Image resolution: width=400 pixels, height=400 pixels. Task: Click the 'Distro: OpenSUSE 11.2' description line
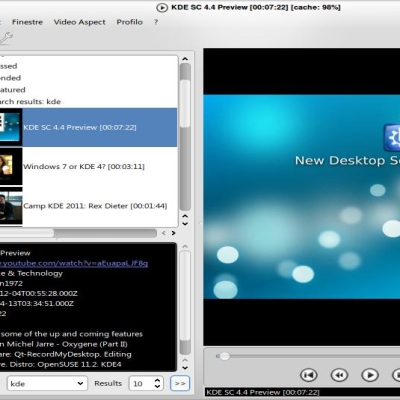[x=61, y=364]
